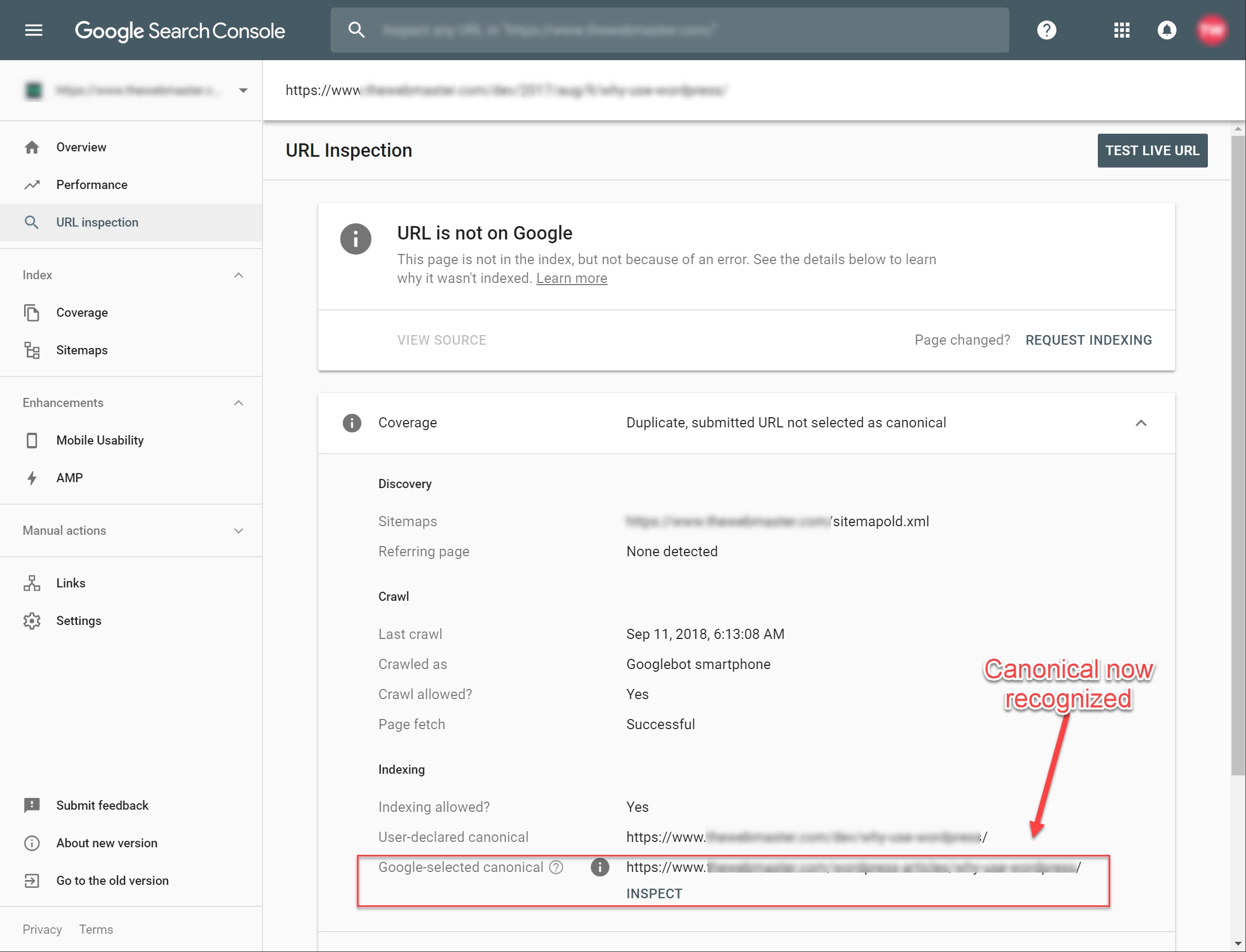The width and height of the screenshot is (1246, 952).
Task: Open the hamburger navigation menu
Action: pos(34,30)
